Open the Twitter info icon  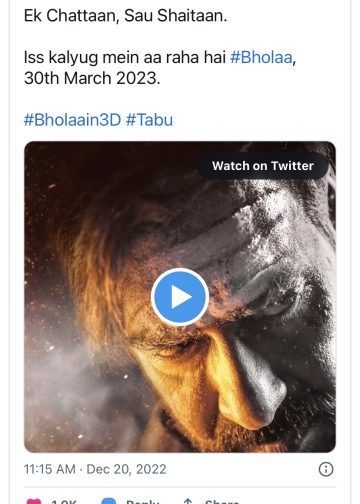[x=326, y=469]
